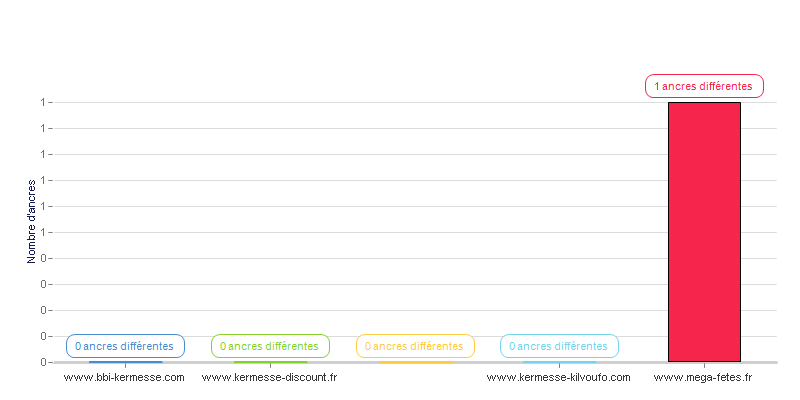Click the blue '0 ancres différentes' label

(x=125, y=346)
